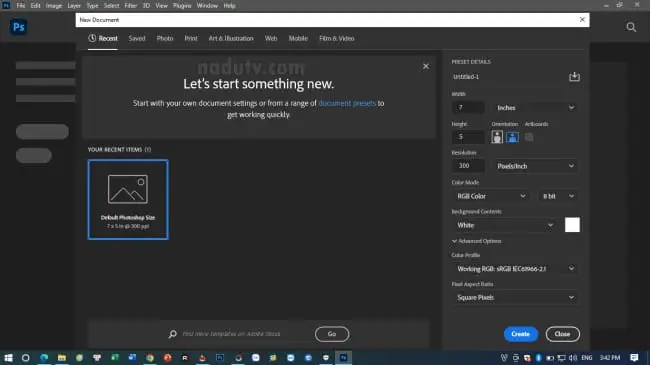Select landscape orientation
Viewport: 650px width, 365px height.
(512, 137)
